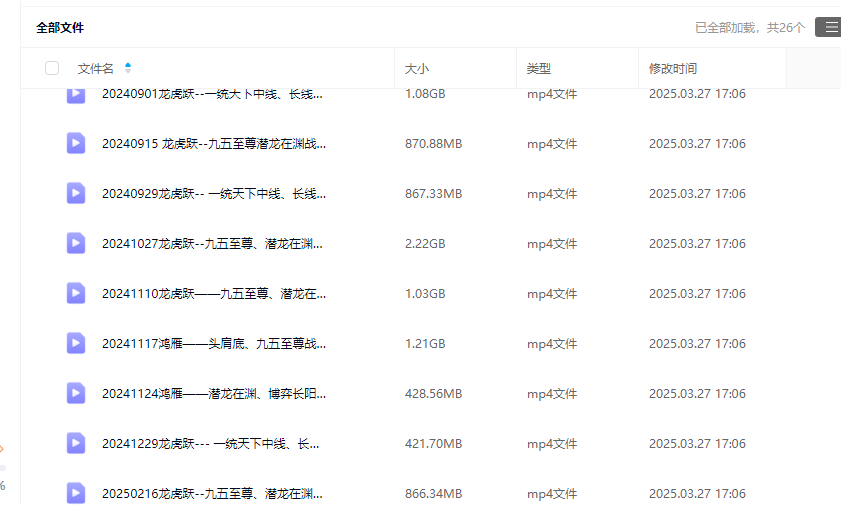Click mp4文件 type in 20241124鸿雁 row
841x505 pixels.
pos(552,394)
